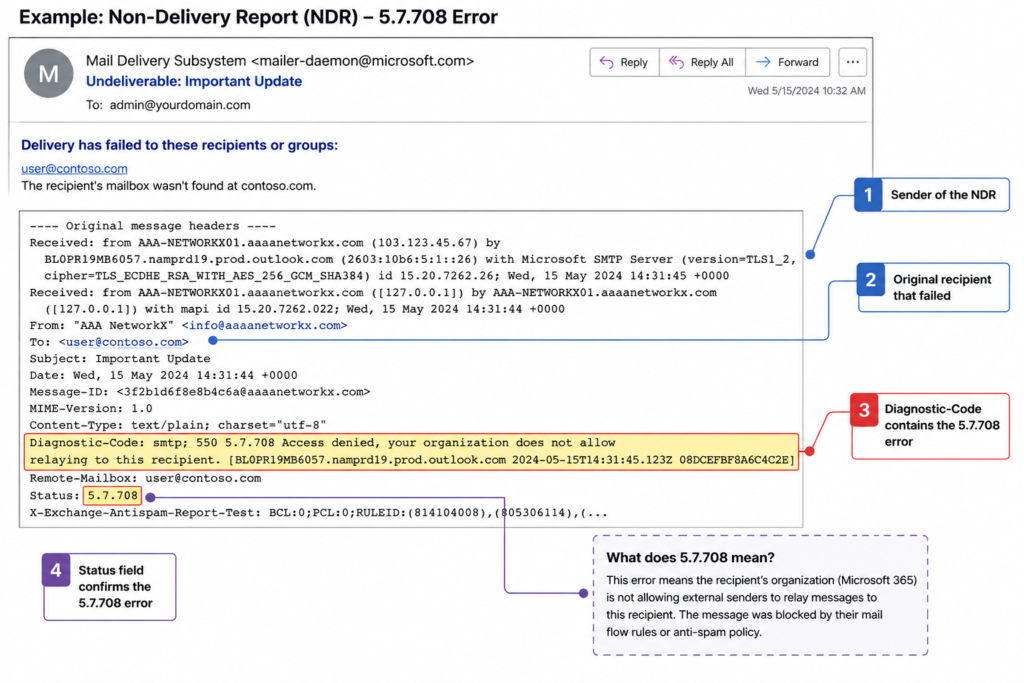This screenshot has height=683, width=1024.
Task: Click the 'Remote-Mailbox: user@contoso.com' line
Action: tap(145, 478)
